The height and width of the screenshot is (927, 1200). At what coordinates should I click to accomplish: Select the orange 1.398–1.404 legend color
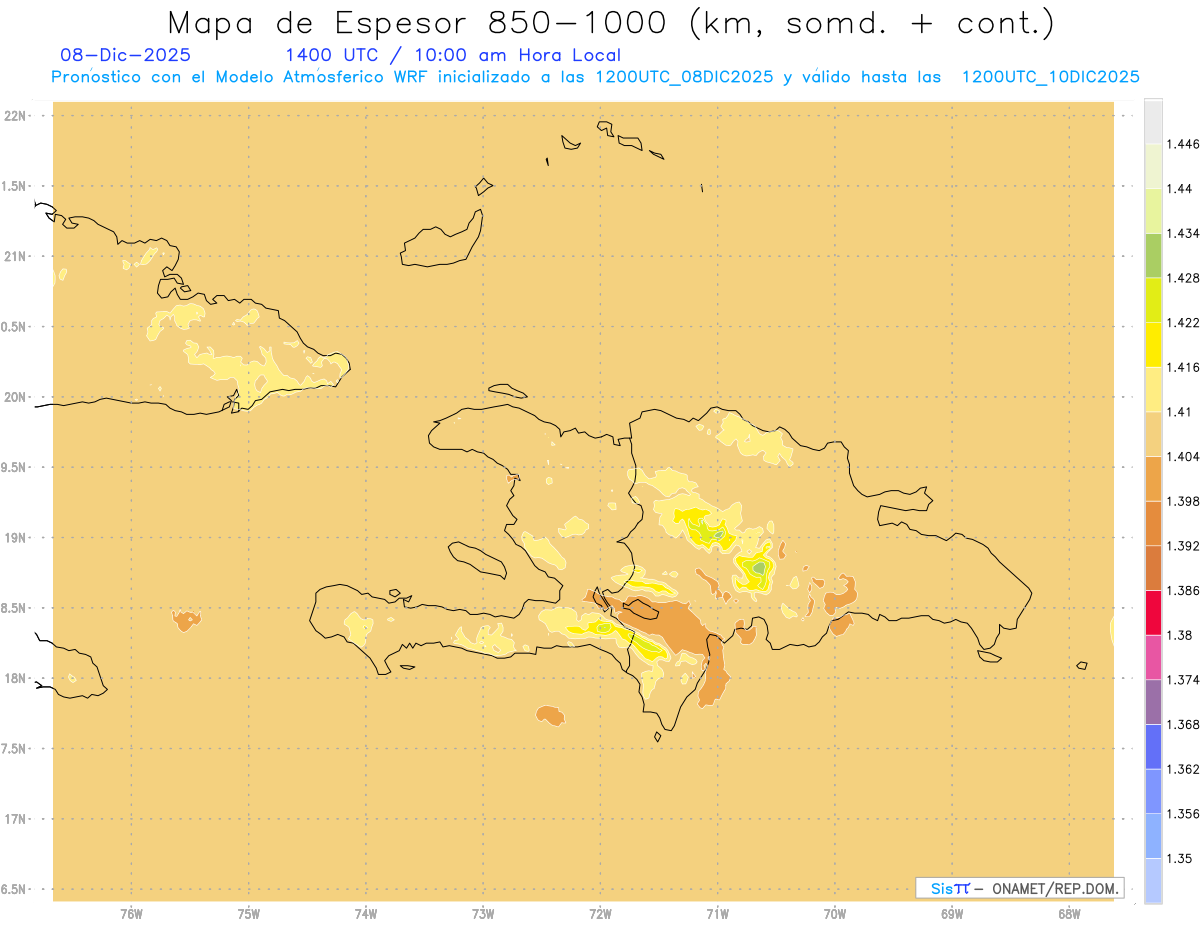pyautogui.click(x=1153, y=478)
